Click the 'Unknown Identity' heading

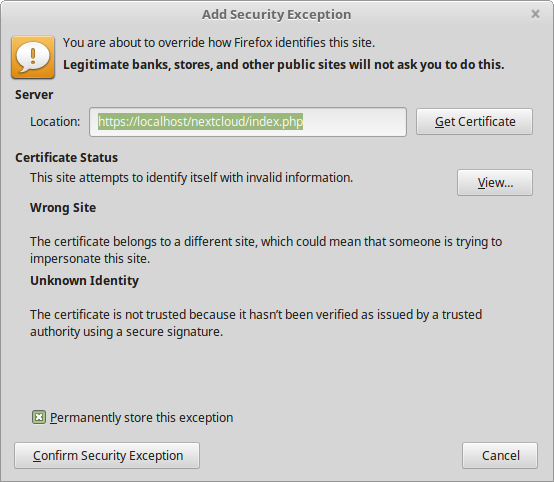pyautogui.click(x=84, y=281)
